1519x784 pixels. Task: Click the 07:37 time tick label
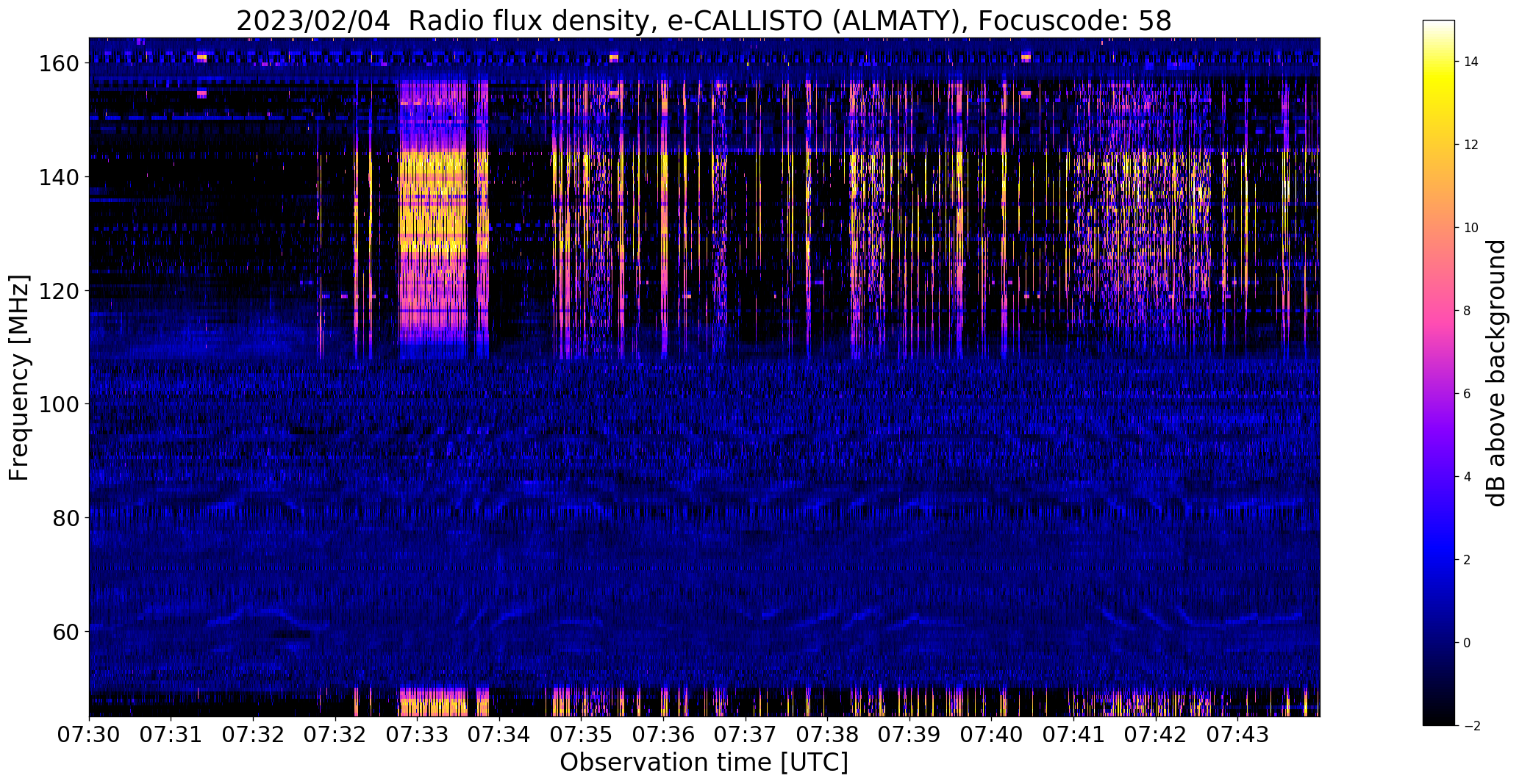pyautogui.click(x=746, y=734)
